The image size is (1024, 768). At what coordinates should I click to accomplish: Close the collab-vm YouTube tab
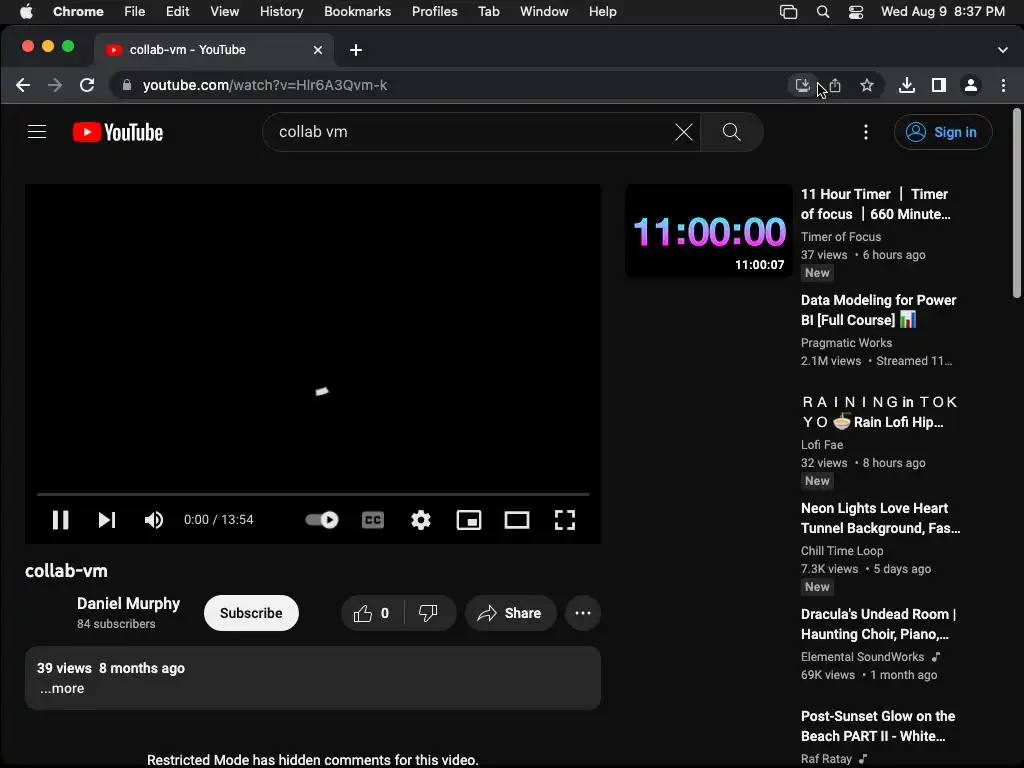318,50
